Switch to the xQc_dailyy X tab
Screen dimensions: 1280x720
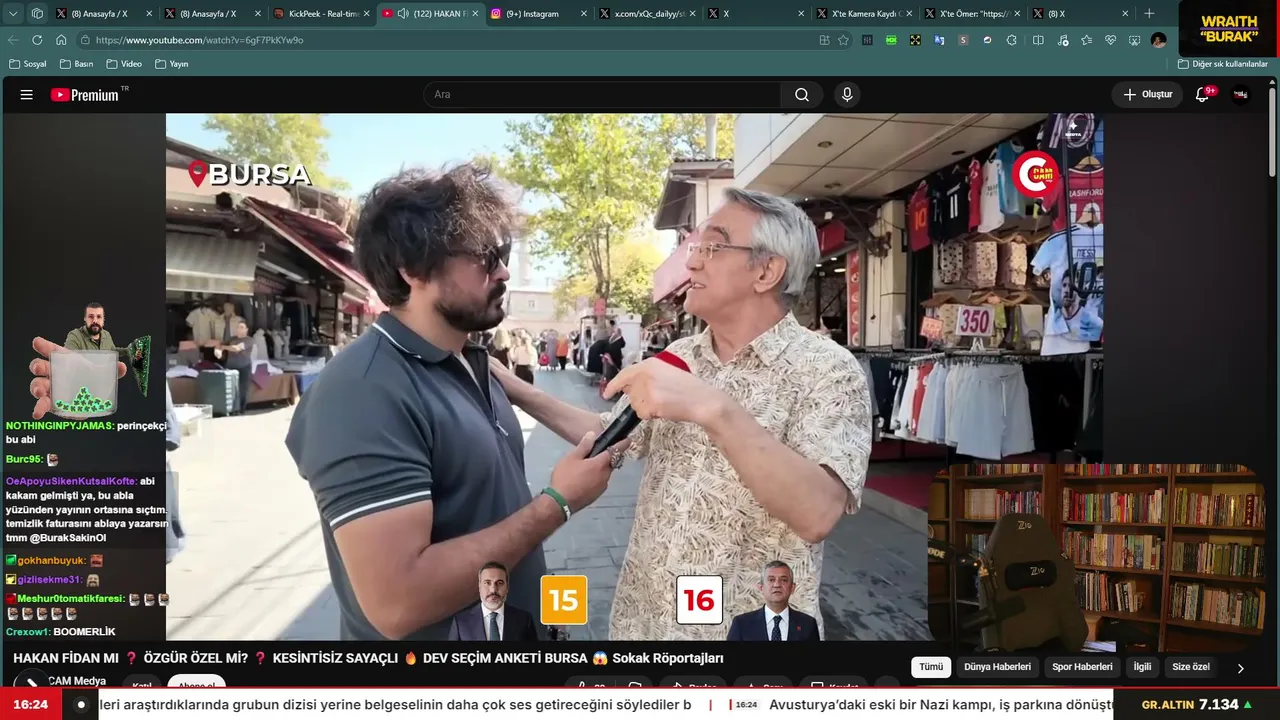click(x=646, y=14)
